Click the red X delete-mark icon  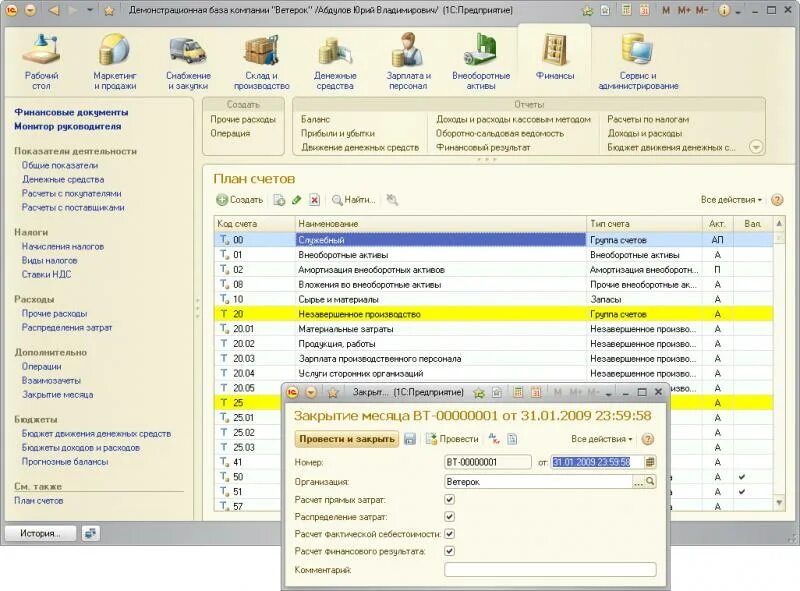[x=315, y=200]
